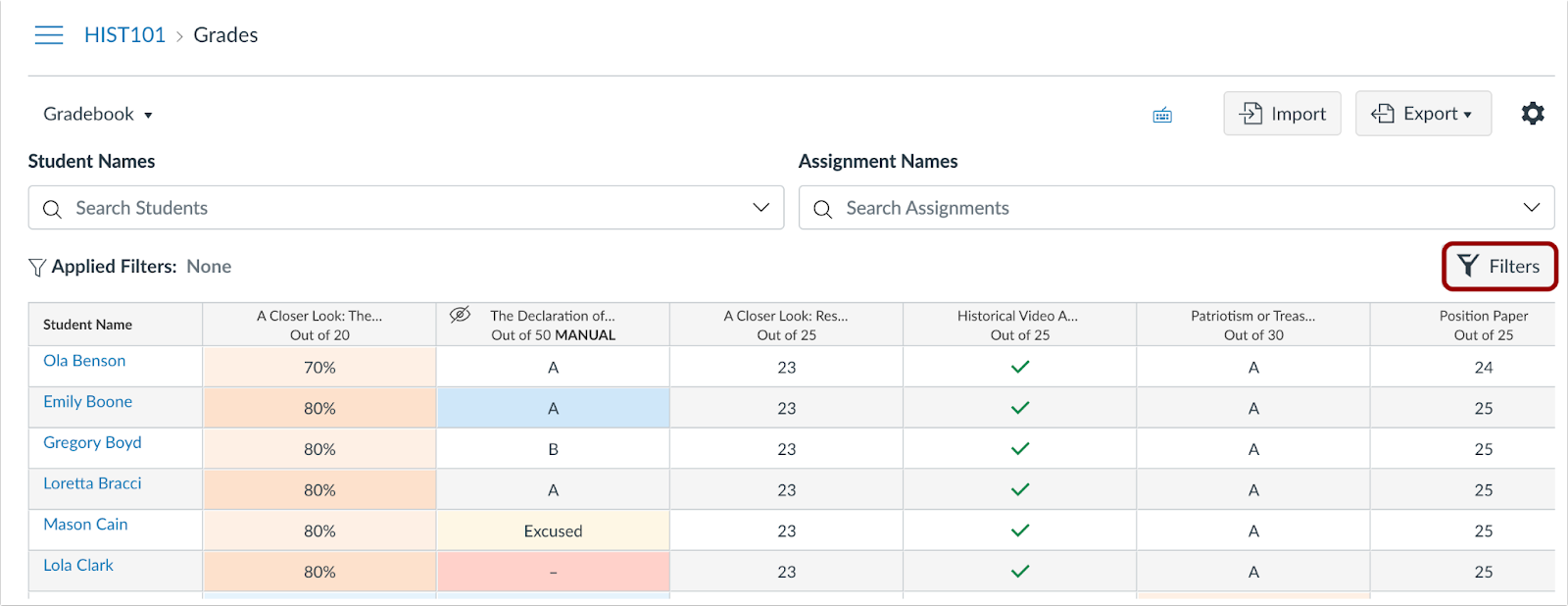Viewport: 1568px width, 606px height.
Task: Click Lola Clark's Historical Video checkmark
Action: (1020, 571)
